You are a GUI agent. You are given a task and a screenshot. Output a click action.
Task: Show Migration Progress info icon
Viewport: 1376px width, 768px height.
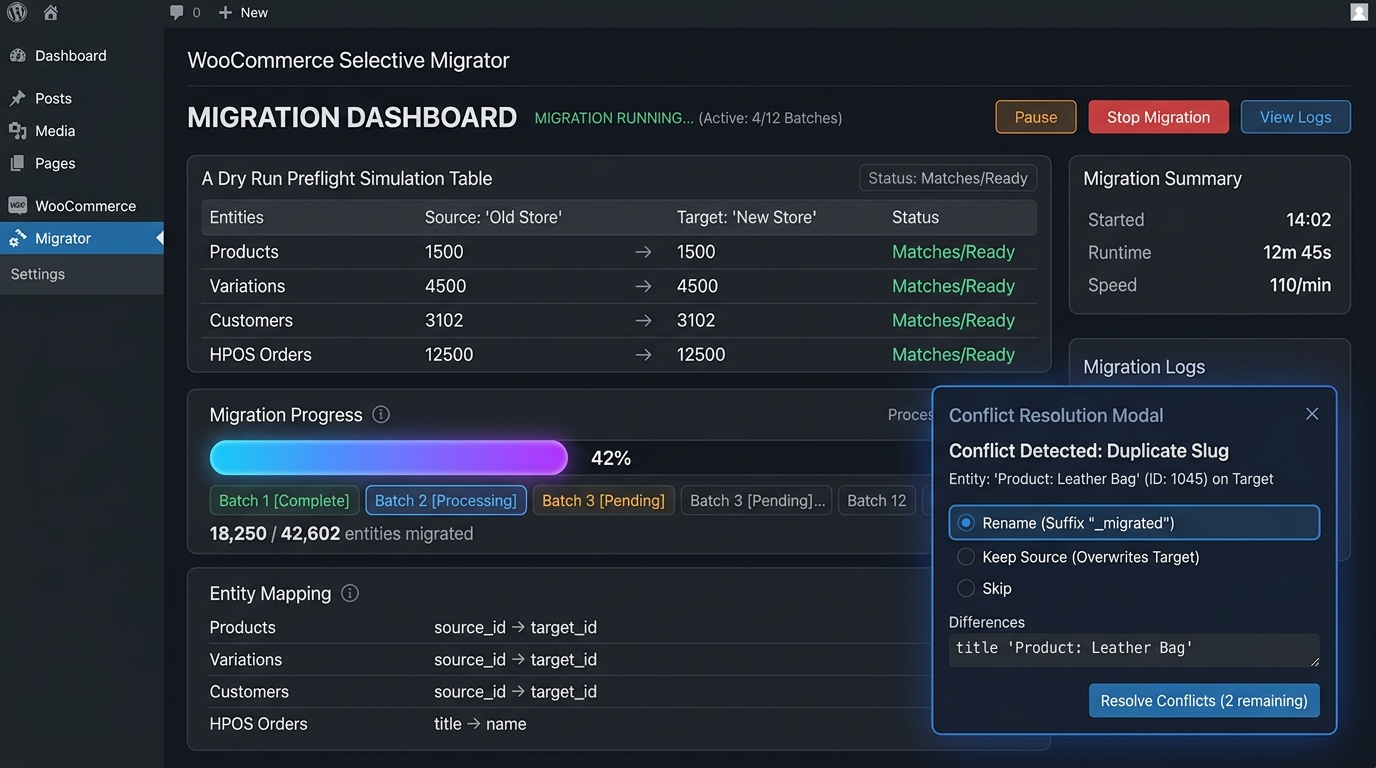(x=381, y=414)
